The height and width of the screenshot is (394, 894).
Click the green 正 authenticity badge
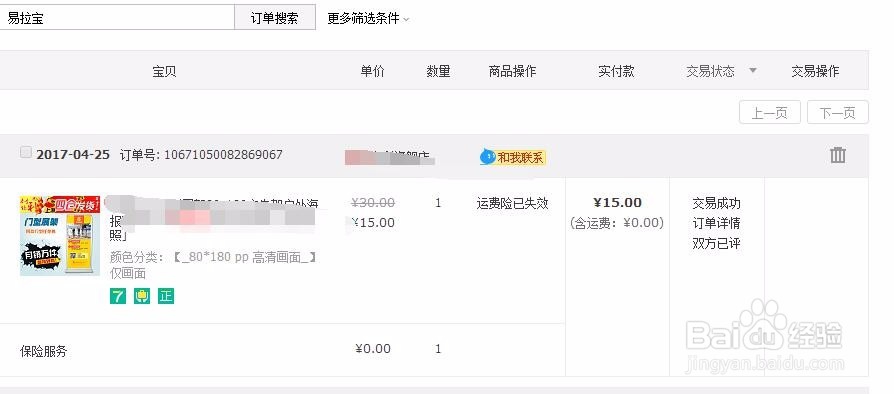(166, 296)
